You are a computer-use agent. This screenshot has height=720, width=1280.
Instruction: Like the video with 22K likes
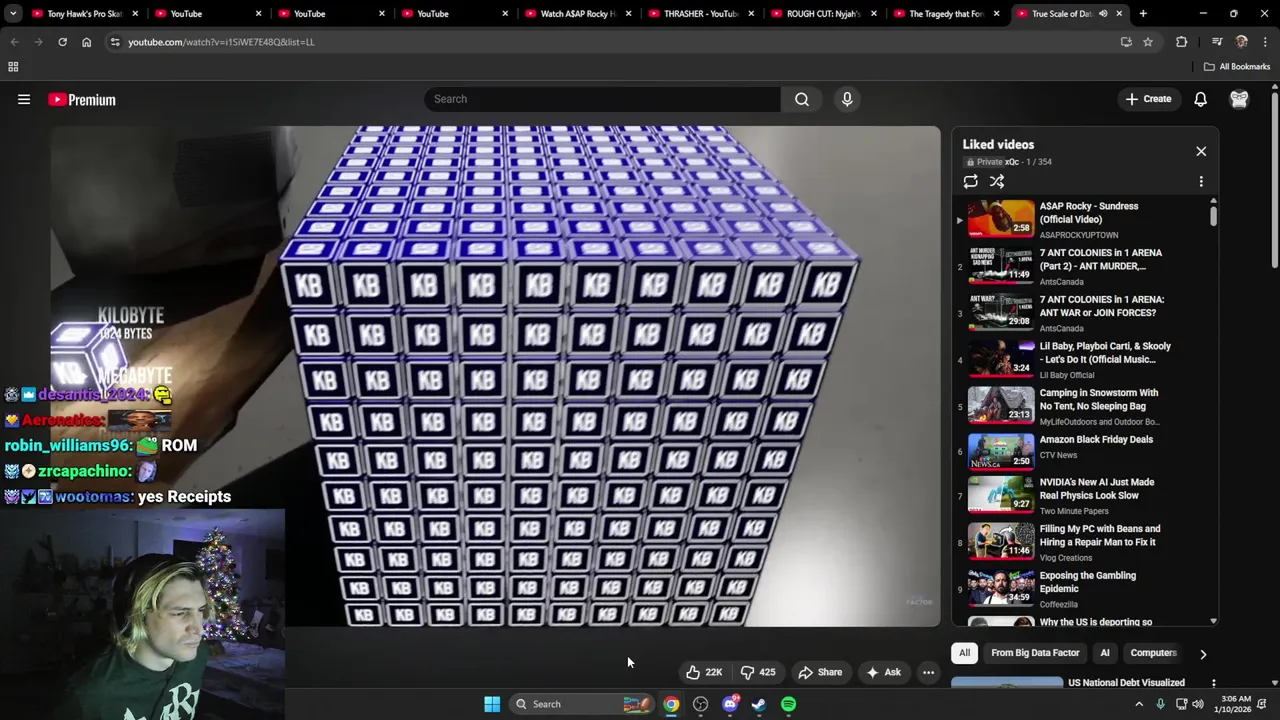(704, 672)
